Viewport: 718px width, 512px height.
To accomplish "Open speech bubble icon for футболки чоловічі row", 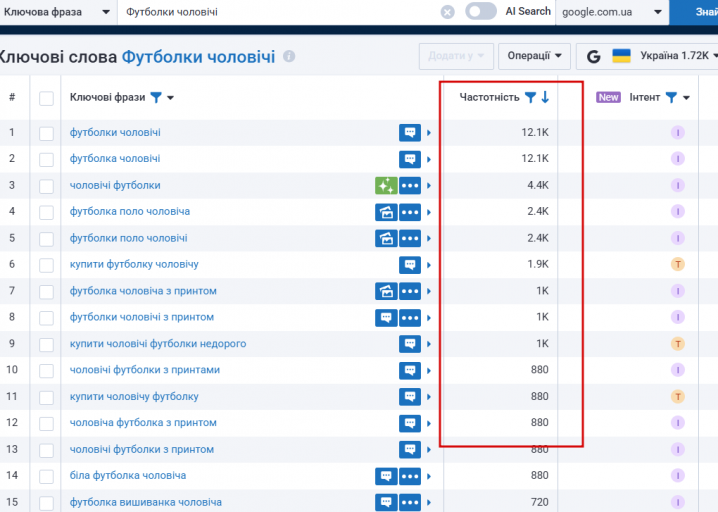I will click(410, 133).
